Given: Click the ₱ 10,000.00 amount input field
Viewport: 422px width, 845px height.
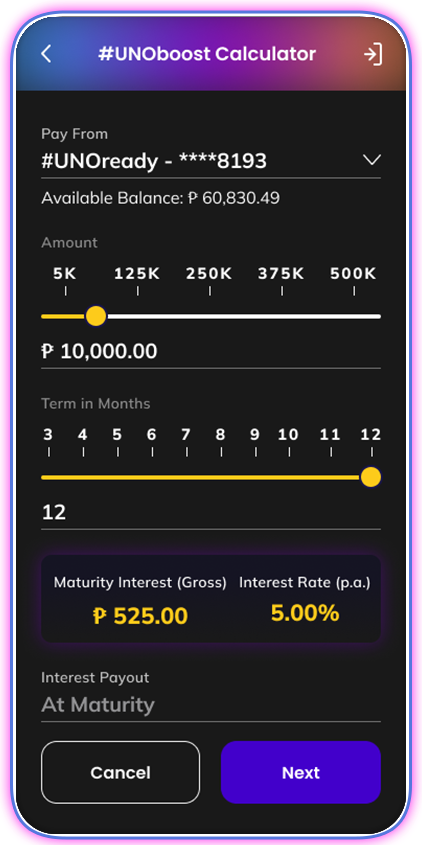Looking at the screenshot, I should 211,351.
